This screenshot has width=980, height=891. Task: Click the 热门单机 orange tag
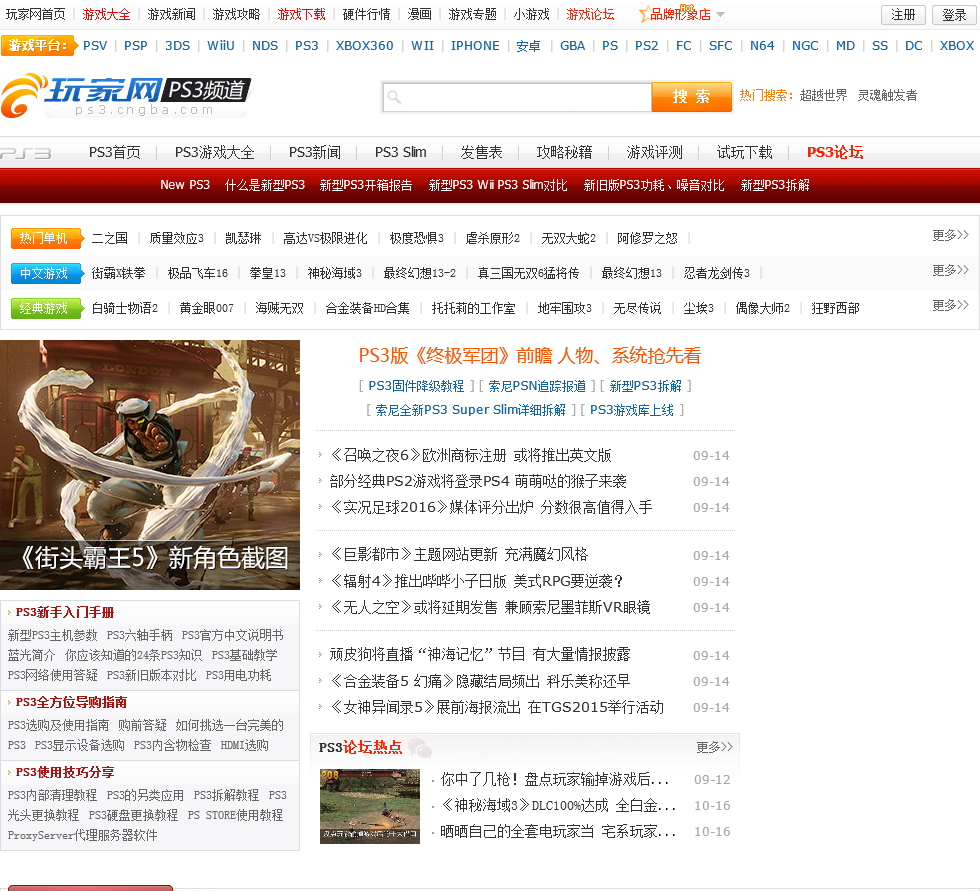pyautogui.click(x=46, y=238)
